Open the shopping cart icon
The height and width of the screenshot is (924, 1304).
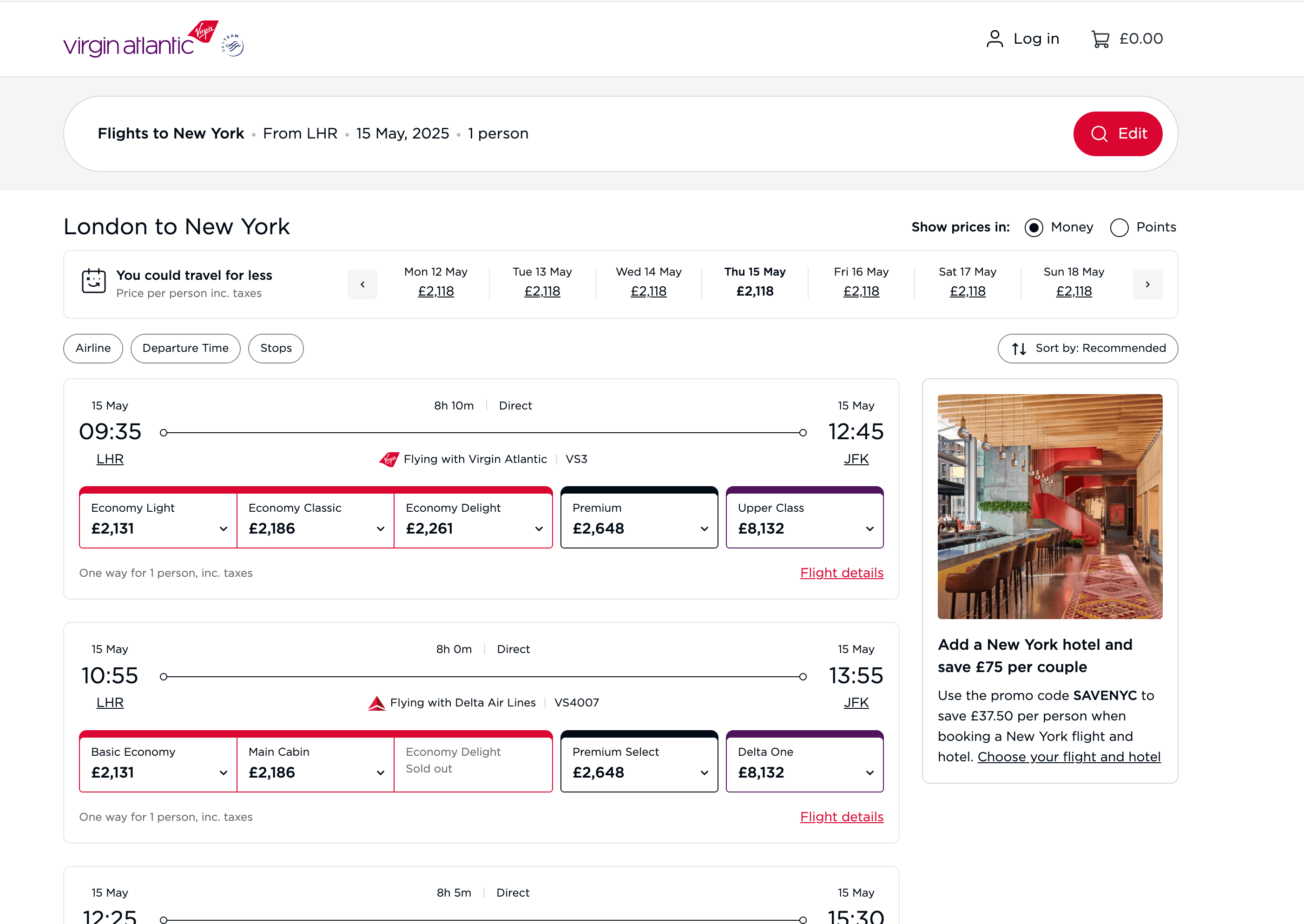pyautogui.click(x=1100, y=39)
